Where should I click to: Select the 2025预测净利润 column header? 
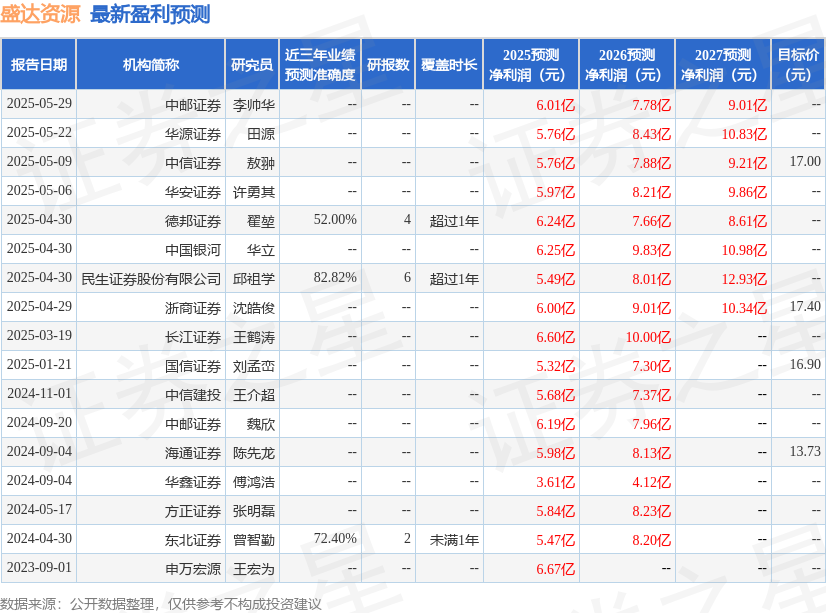pos(531,64)
